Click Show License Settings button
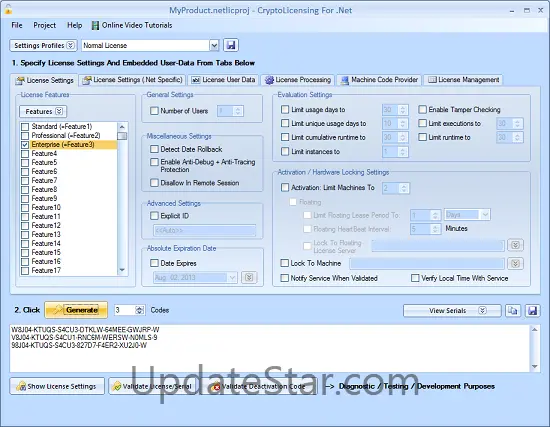This screenshot has height=427, width=550. click(57, 386)
